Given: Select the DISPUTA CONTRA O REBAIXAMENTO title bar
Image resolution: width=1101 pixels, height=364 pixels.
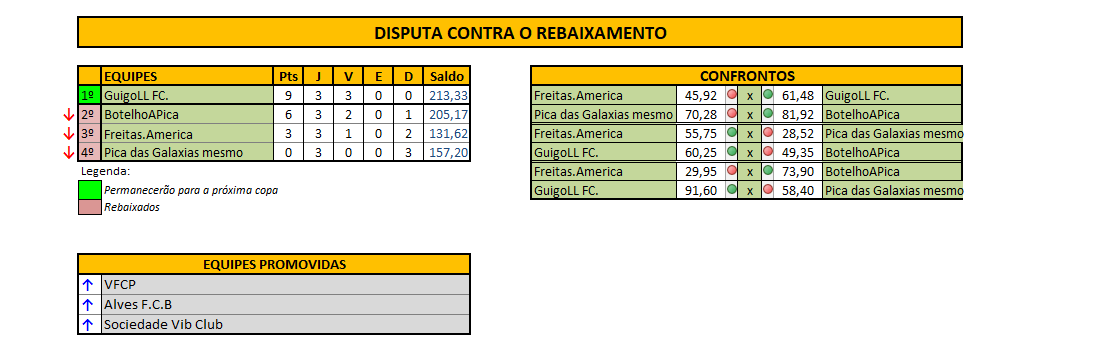Looking at the screenshot, I should click(x=520, y=32).
